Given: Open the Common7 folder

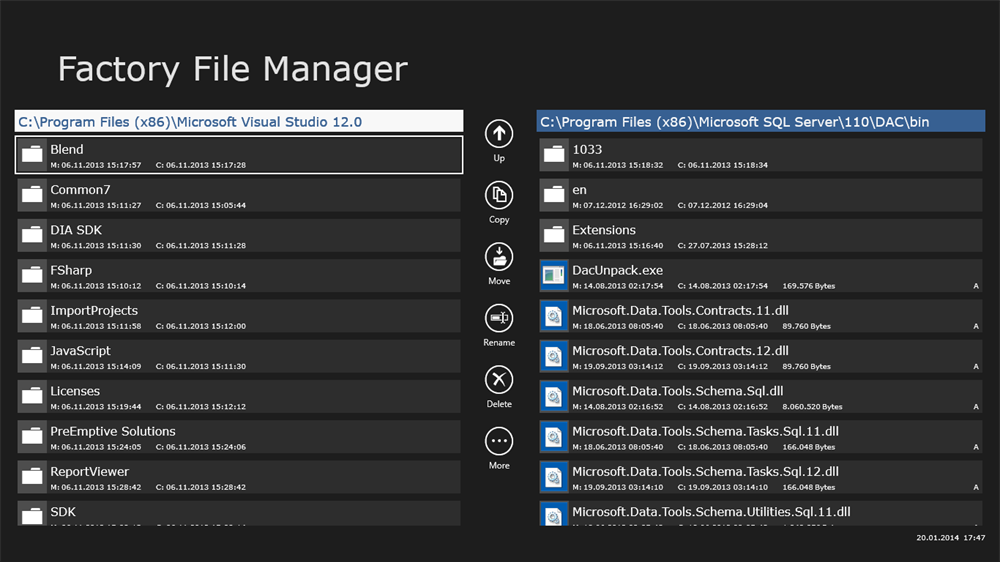Looking at the screenshot, I should point(240,195).
